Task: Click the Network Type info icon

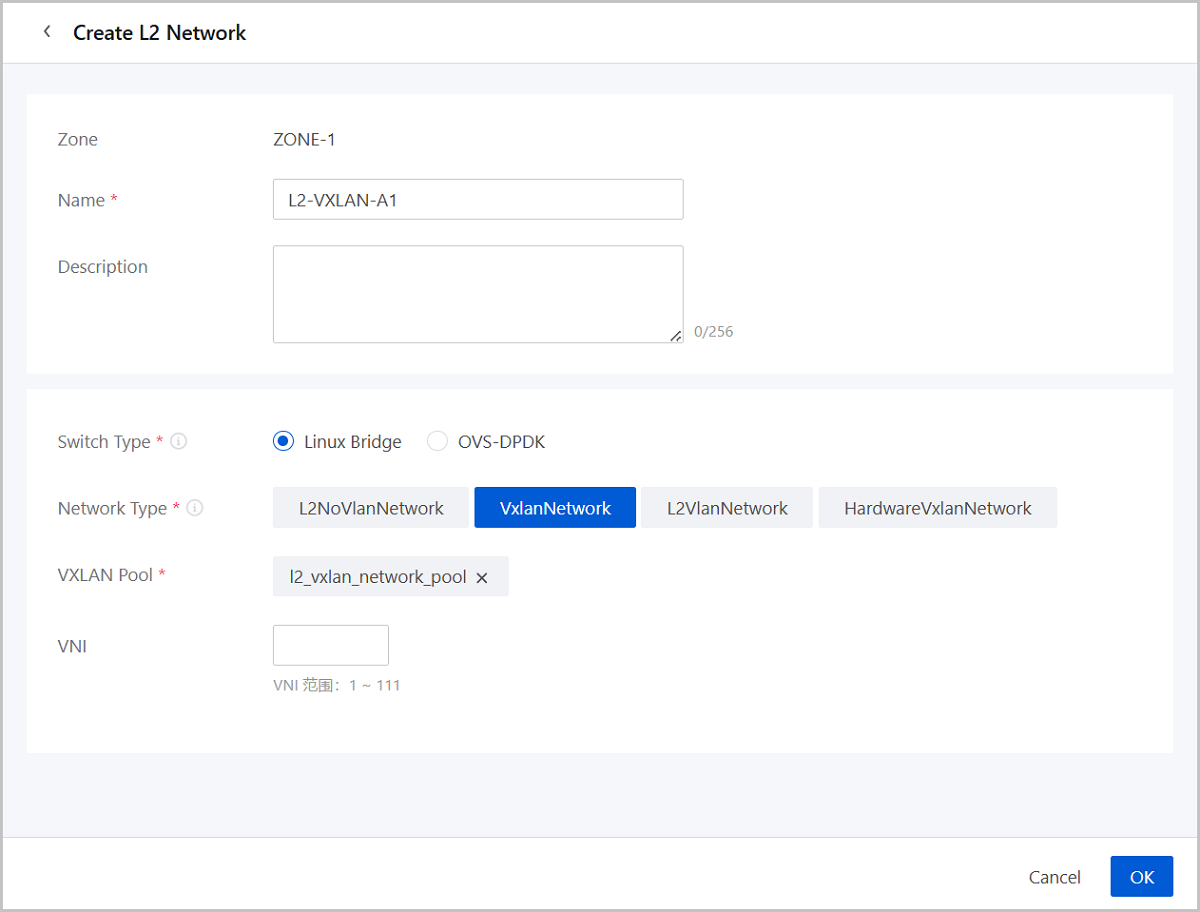Action: point(195,508)
